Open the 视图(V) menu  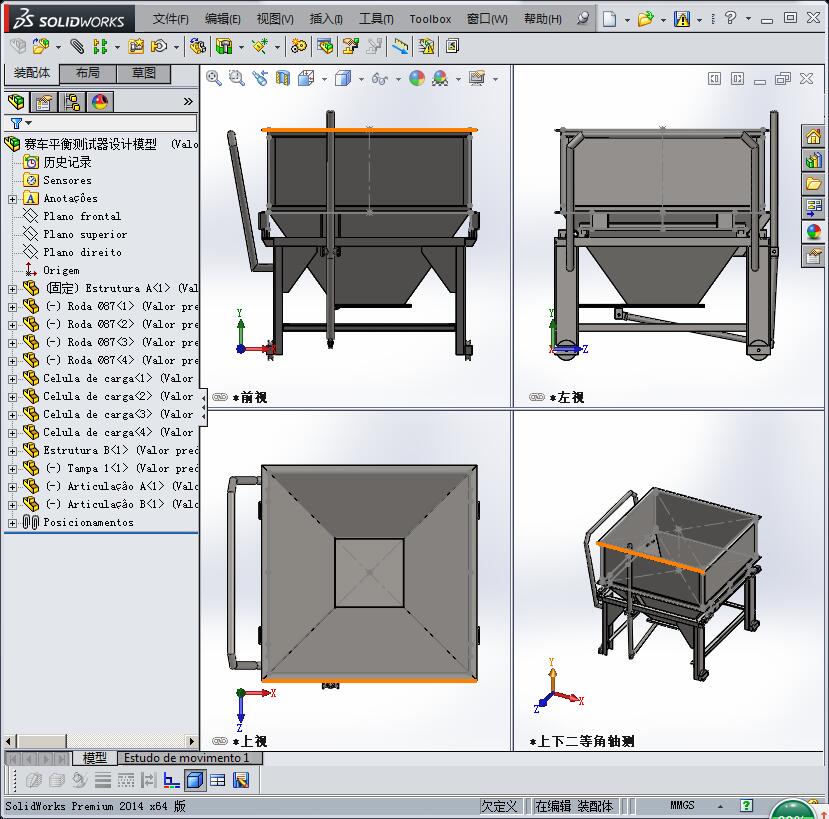(275, 19)
